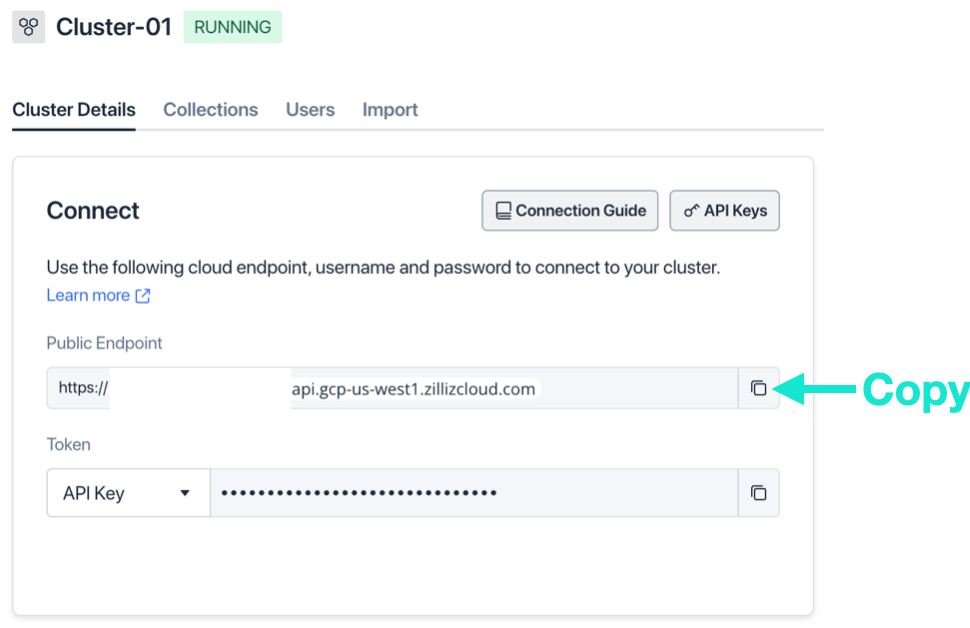Click the cluster logo icon next to Cluster-01
Screen dimensions: 970x628
coord(27,27)
